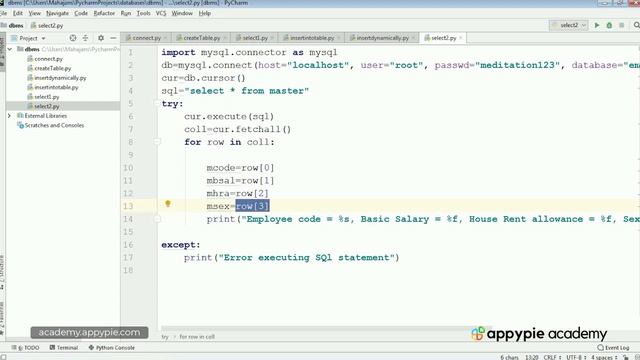The image size is (640, 360).
Task: Click select2.py breadcrumb in navigation bar
Action: (x=47, y=25)
